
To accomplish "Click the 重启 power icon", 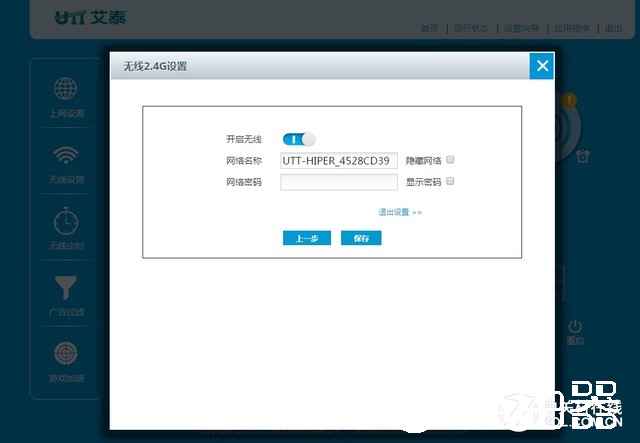I will pyautogui.click(x=575, y=326).
